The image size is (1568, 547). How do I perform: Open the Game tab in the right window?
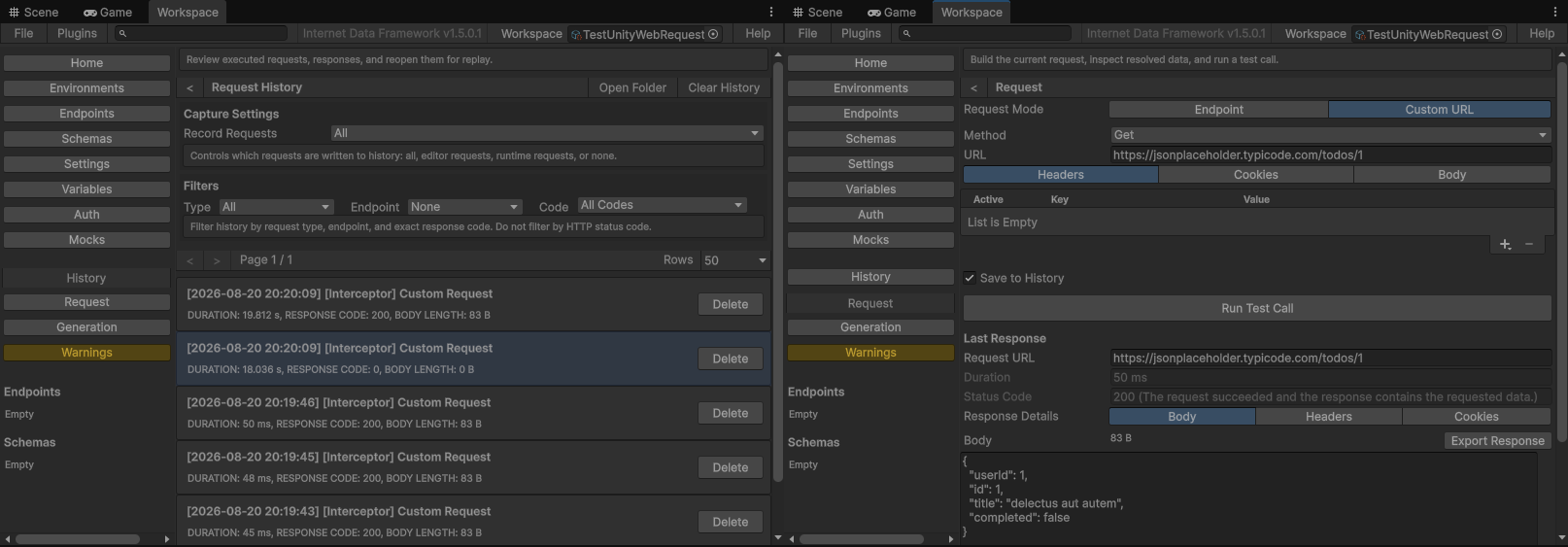click(892, 12)
